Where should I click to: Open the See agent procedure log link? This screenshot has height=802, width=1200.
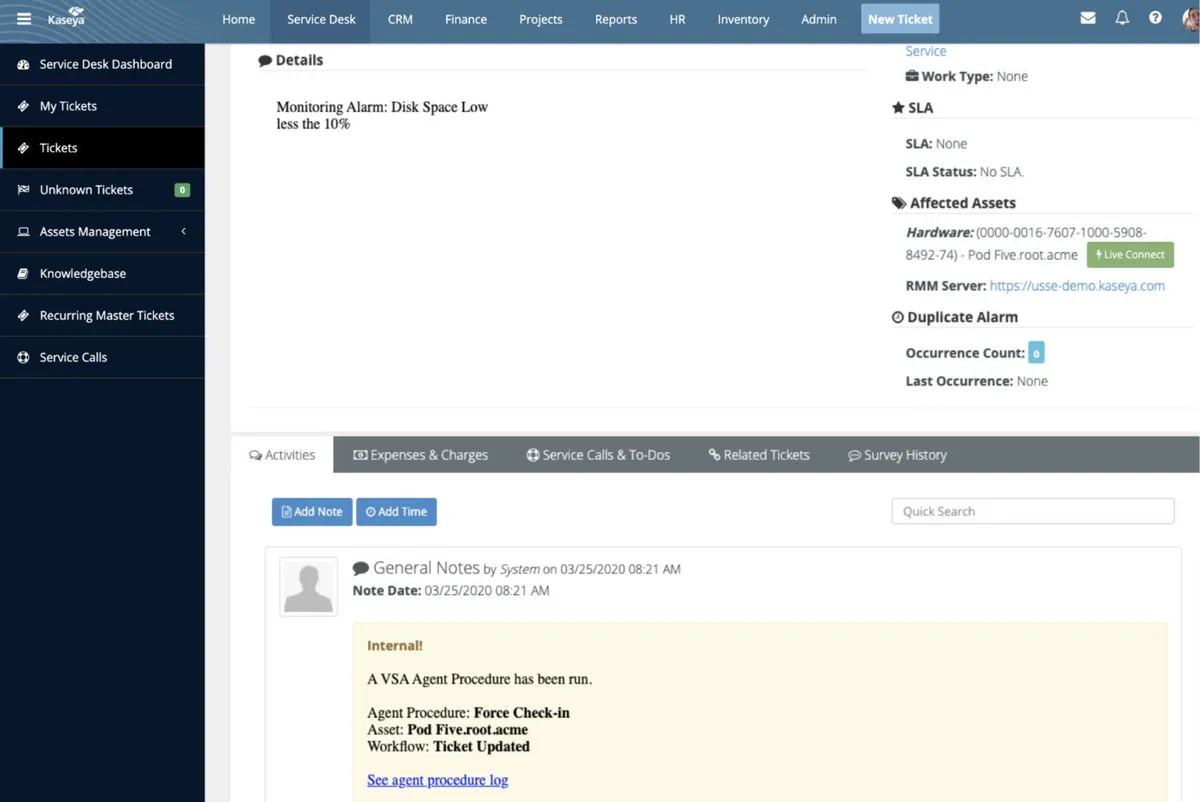pyautogui.click(x=437, y=780)
